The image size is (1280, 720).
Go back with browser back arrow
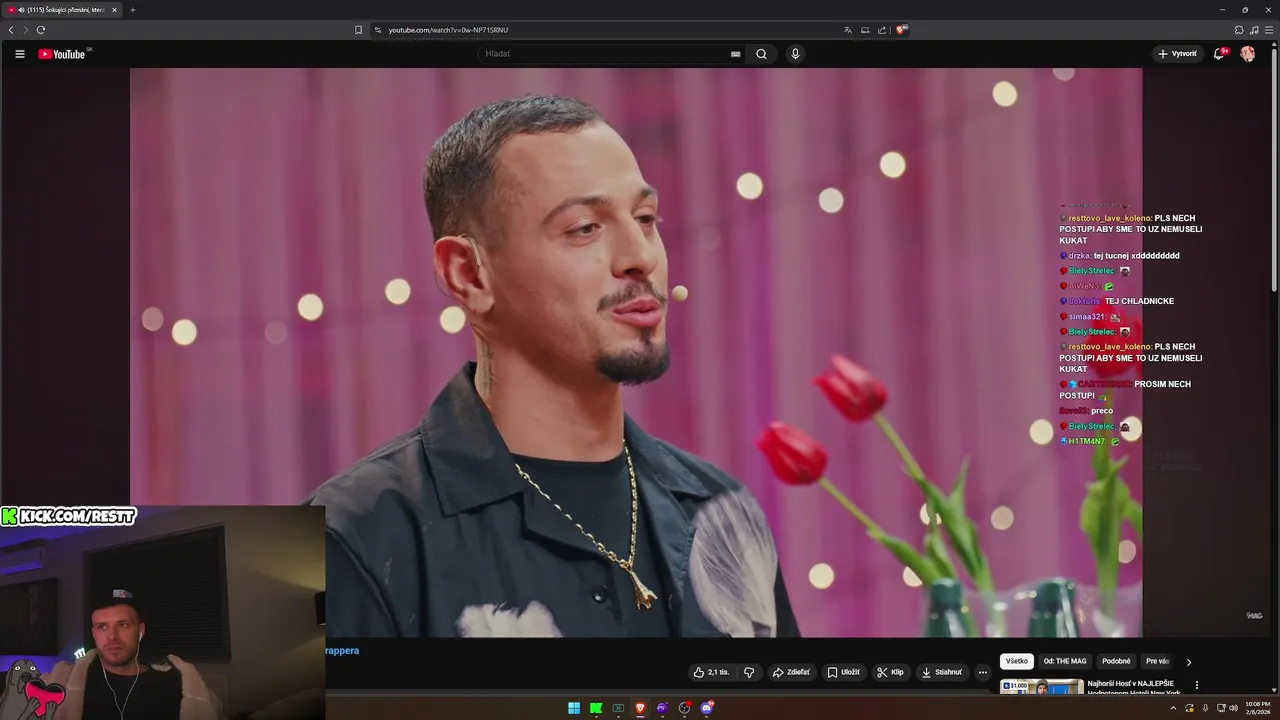point(11,30)
